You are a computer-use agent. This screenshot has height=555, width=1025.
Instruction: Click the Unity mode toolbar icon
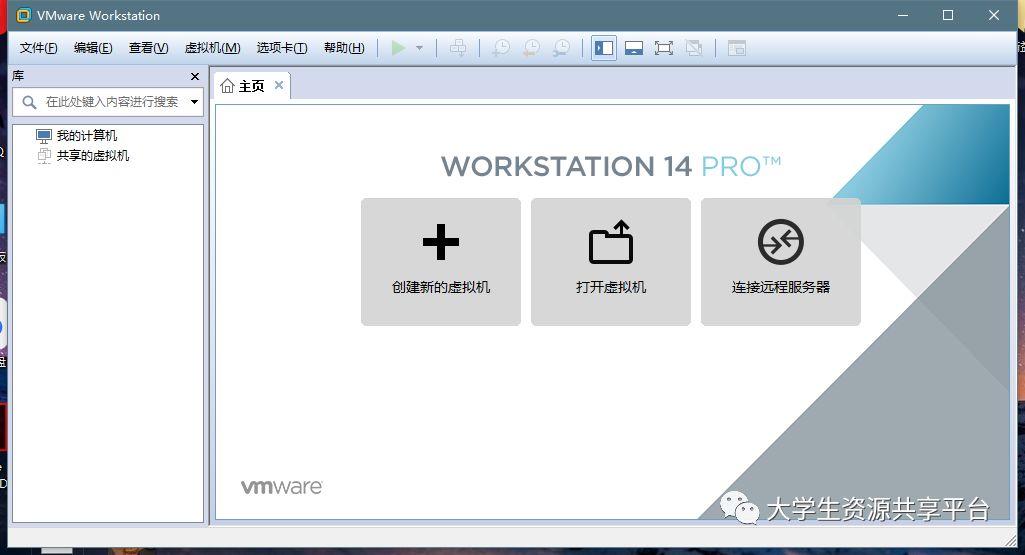(694, 48)
